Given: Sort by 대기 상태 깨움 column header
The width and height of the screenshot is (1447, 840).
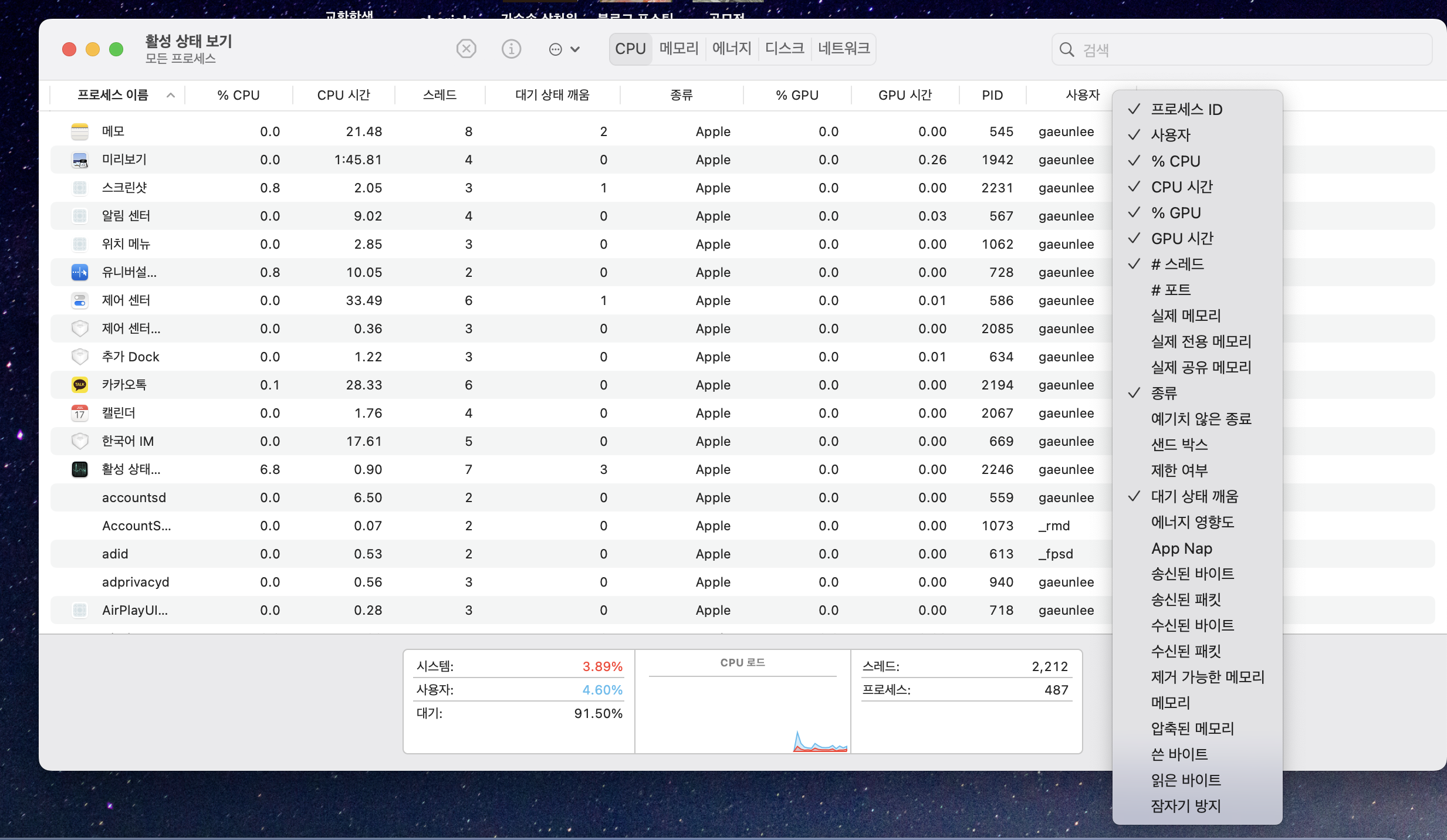Looking at the screenshot, I should pos(552,95).
